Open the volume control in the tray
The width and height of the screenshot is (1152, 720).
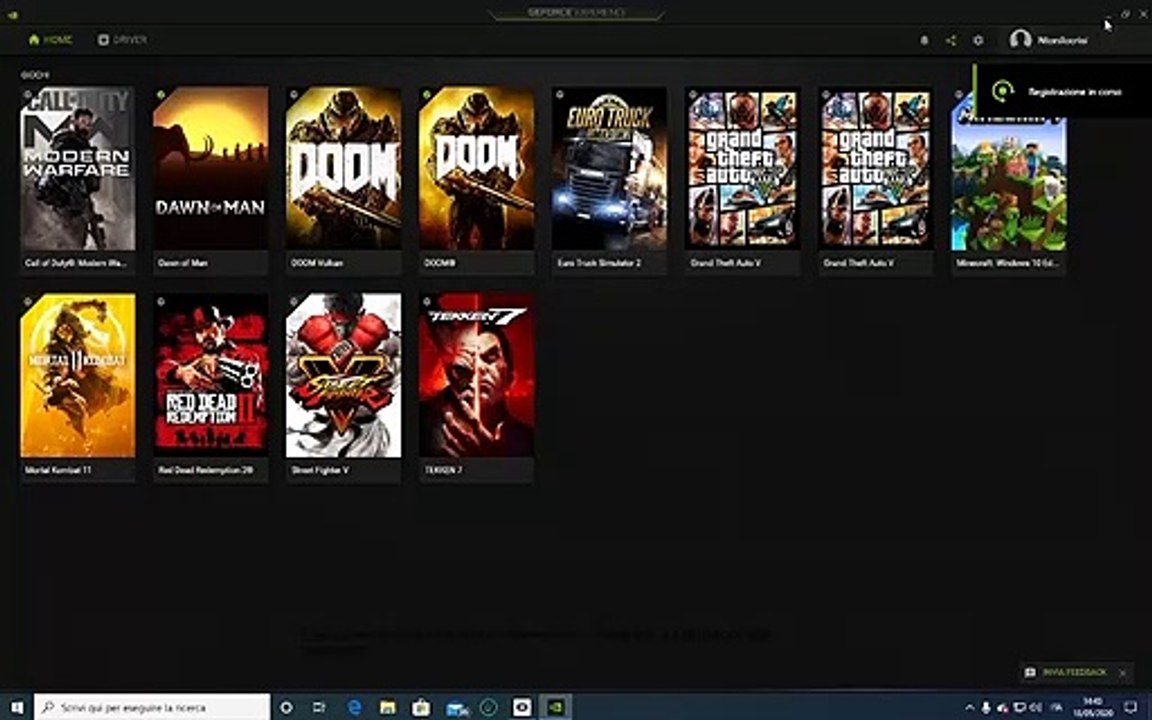tap(1035, 708)
